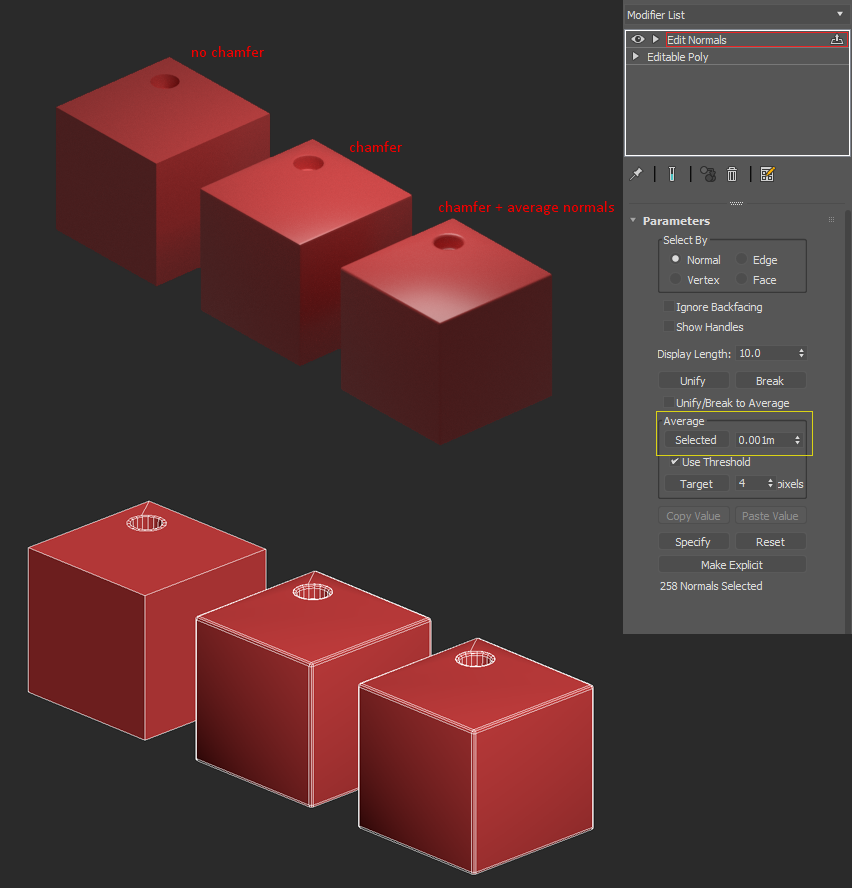Screen dimensions: 852x888
Task: Uncheck Use Threshold checkbox
Action: tap(674, 462)
